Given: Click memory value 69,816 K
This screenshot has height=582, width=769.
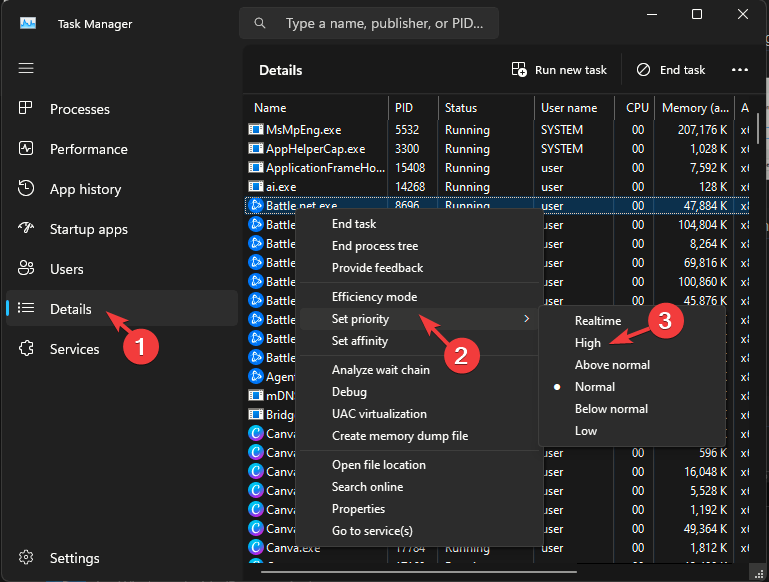Looking at the screenshot, I should pyautogui.click(x=705, y=263).
